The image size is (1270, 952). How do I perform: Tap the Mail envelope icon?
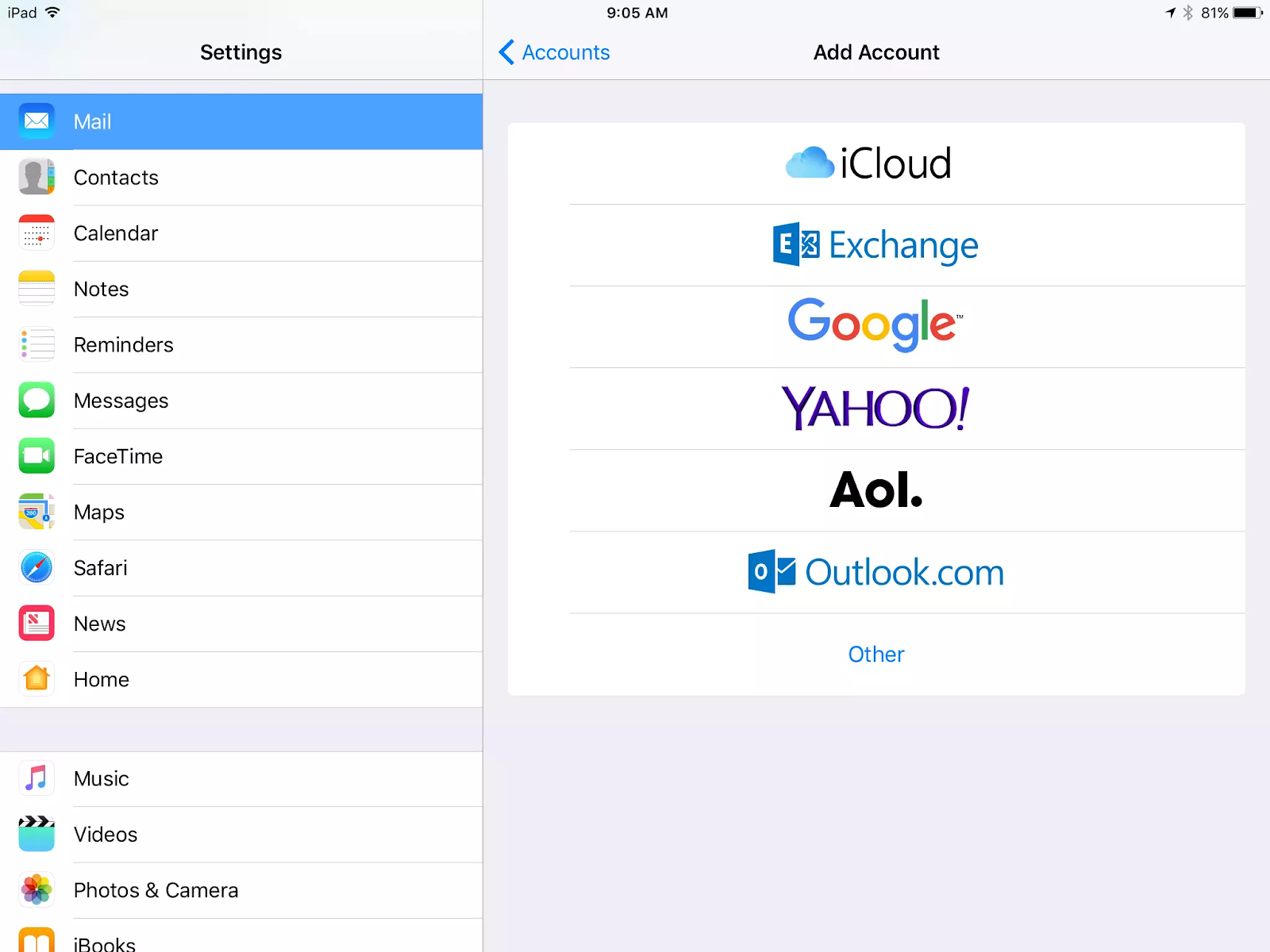(x=37, y=121)
